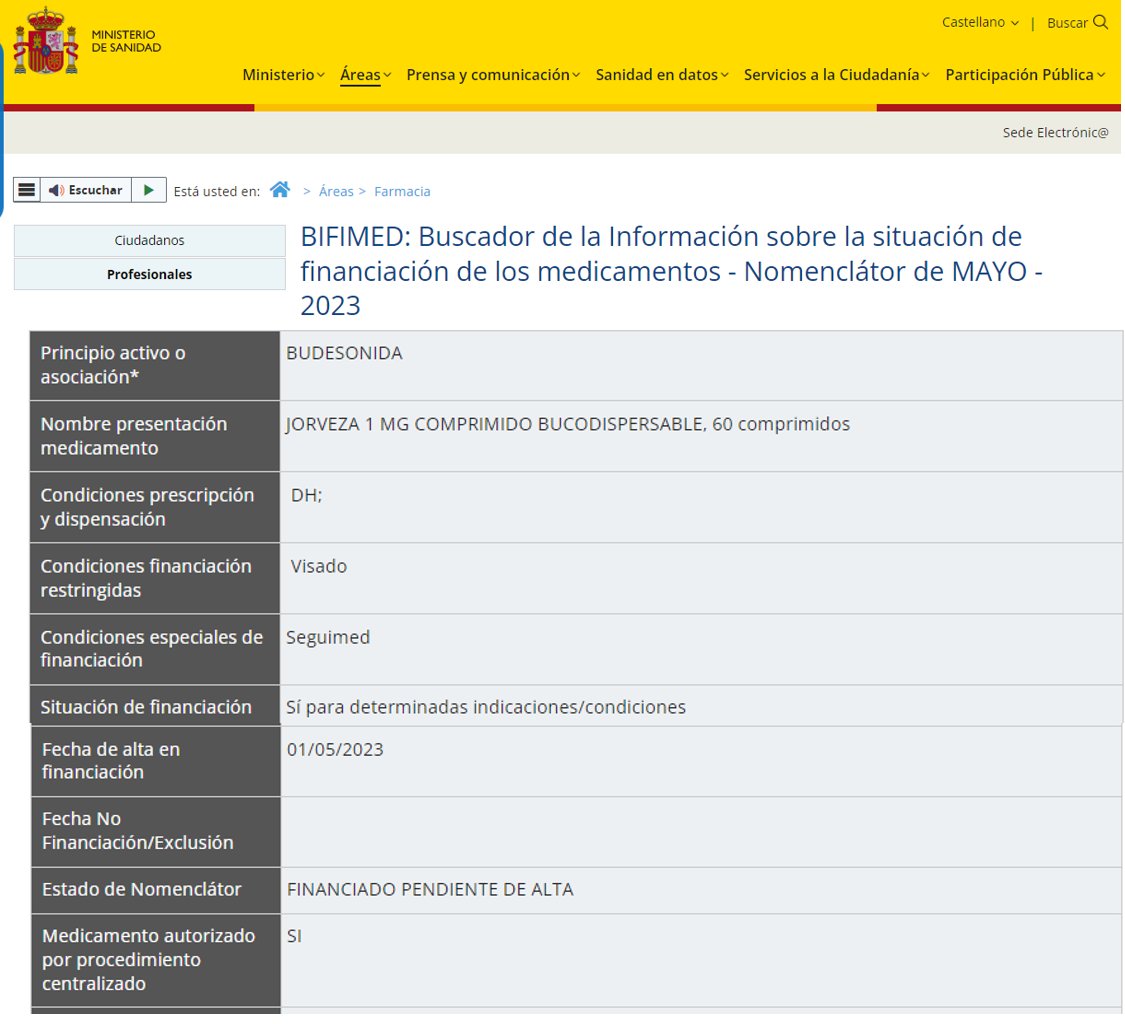Click the green play triangle button

click(x=149, y=190)
